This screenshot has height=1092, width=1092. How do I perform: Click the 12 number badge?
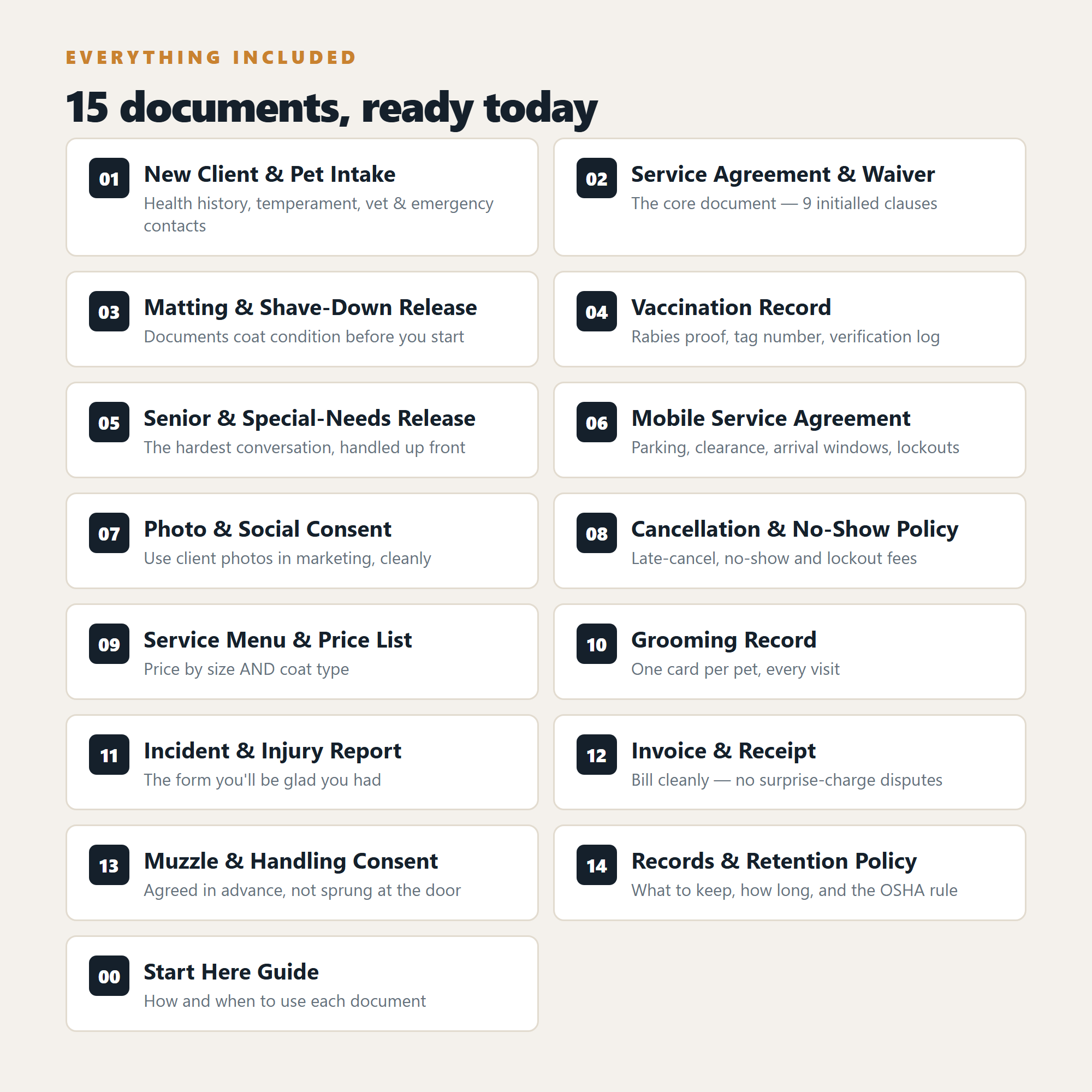click(x=596, y=755)
